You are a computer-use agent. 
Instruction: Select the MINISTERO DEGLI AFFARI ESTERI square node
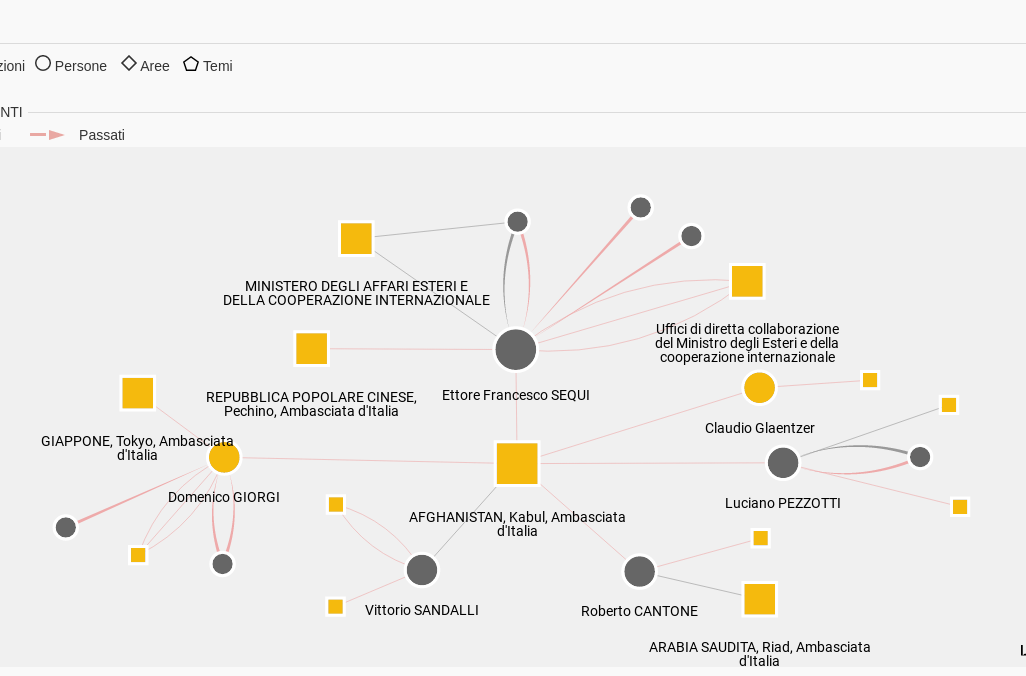(356, 238)
